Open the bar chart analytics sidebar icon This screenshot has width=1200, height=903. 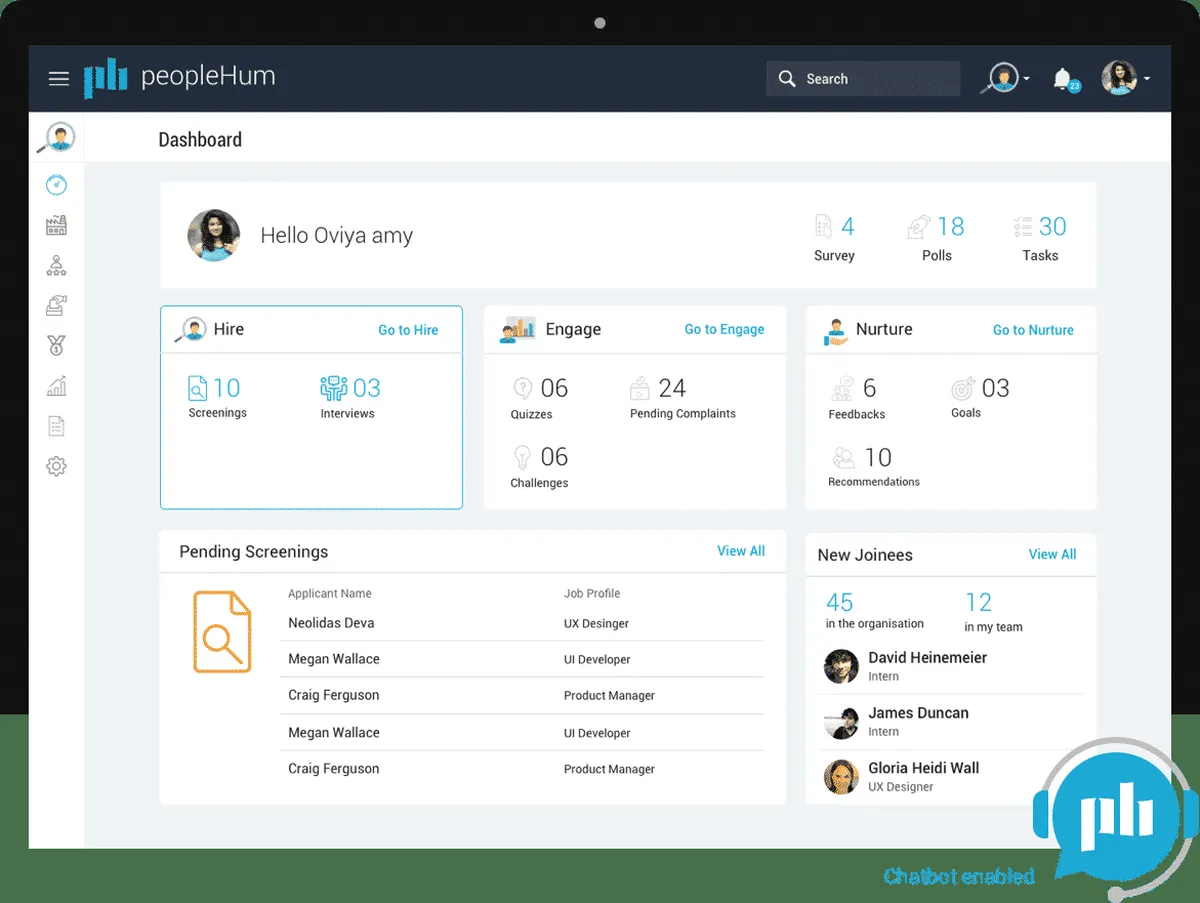[57, 386]
